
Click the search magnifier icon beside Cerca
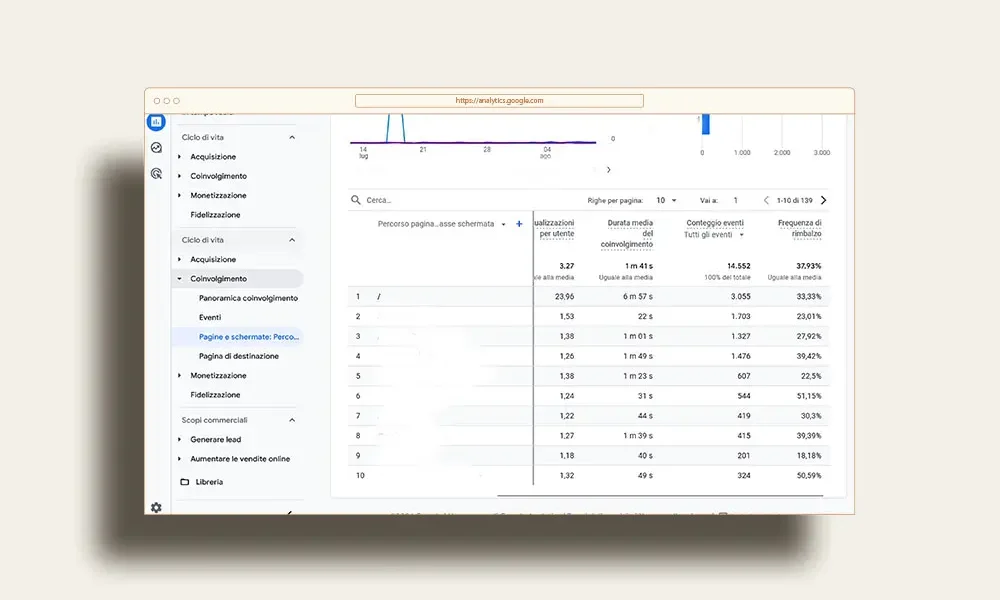356,200
